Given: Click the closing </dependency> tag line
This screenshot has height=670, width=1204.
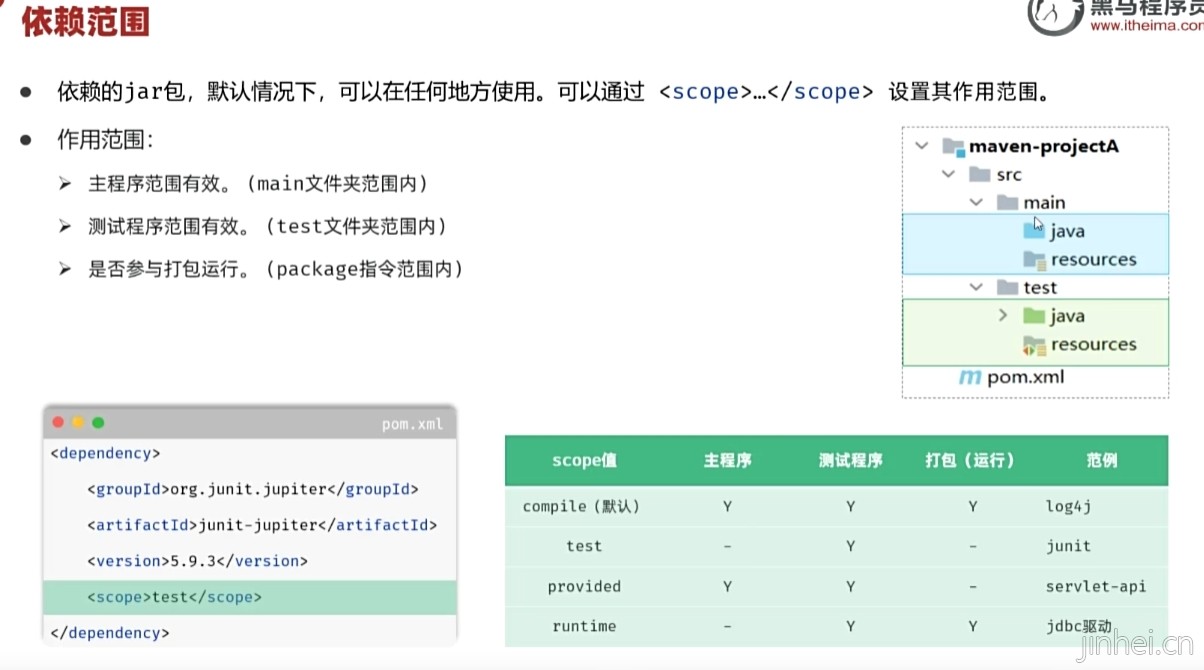Looking at the screenshot, I should click(x=110, y=633).
